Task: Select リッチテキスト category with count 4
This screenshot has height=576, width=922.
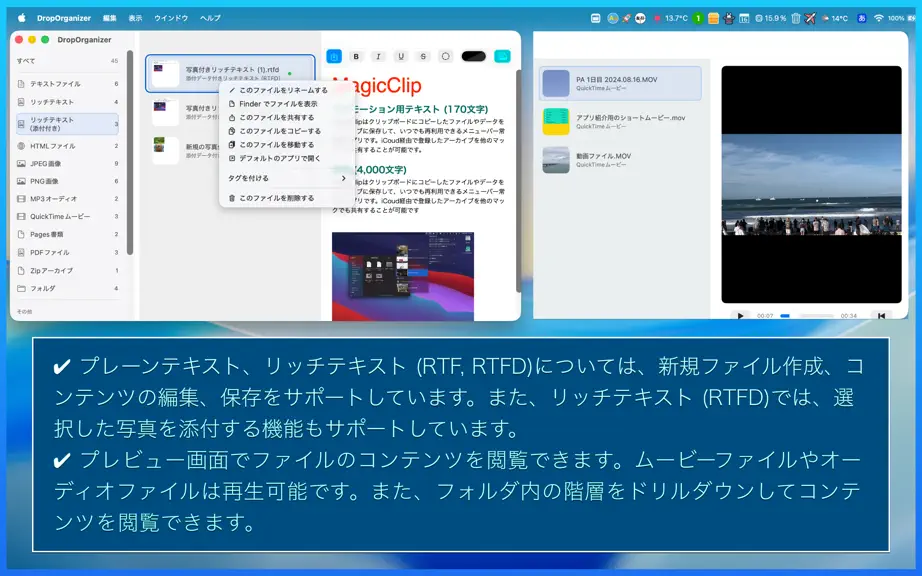Action: [67, 102]
